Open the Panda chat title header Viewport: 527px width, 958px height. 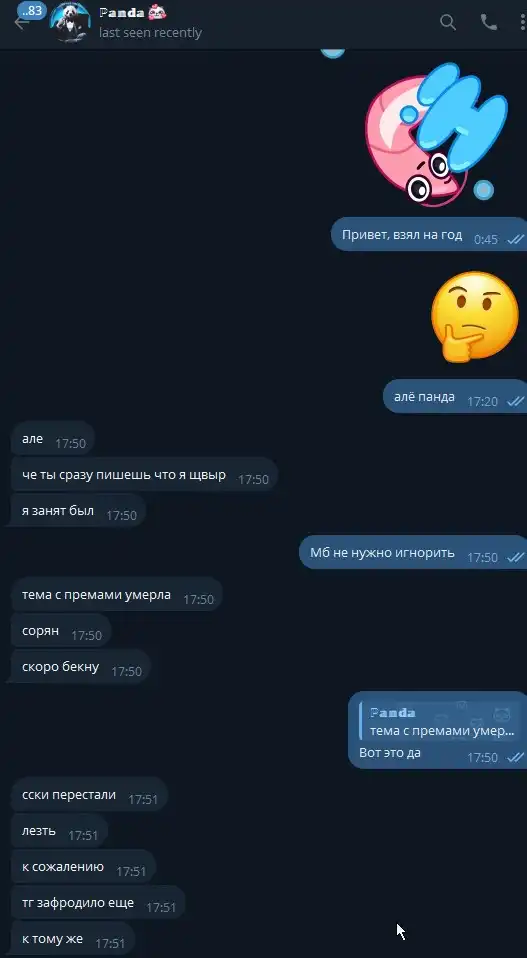(133, 13)
